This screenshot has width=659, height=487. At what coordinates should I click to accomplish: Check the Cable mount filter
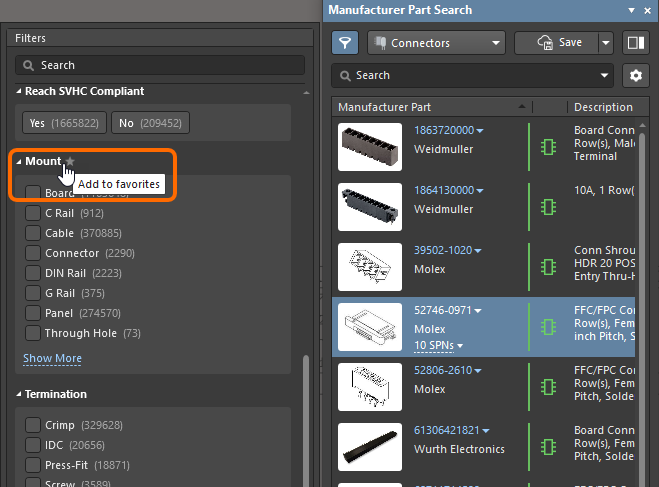coord(33,233)
